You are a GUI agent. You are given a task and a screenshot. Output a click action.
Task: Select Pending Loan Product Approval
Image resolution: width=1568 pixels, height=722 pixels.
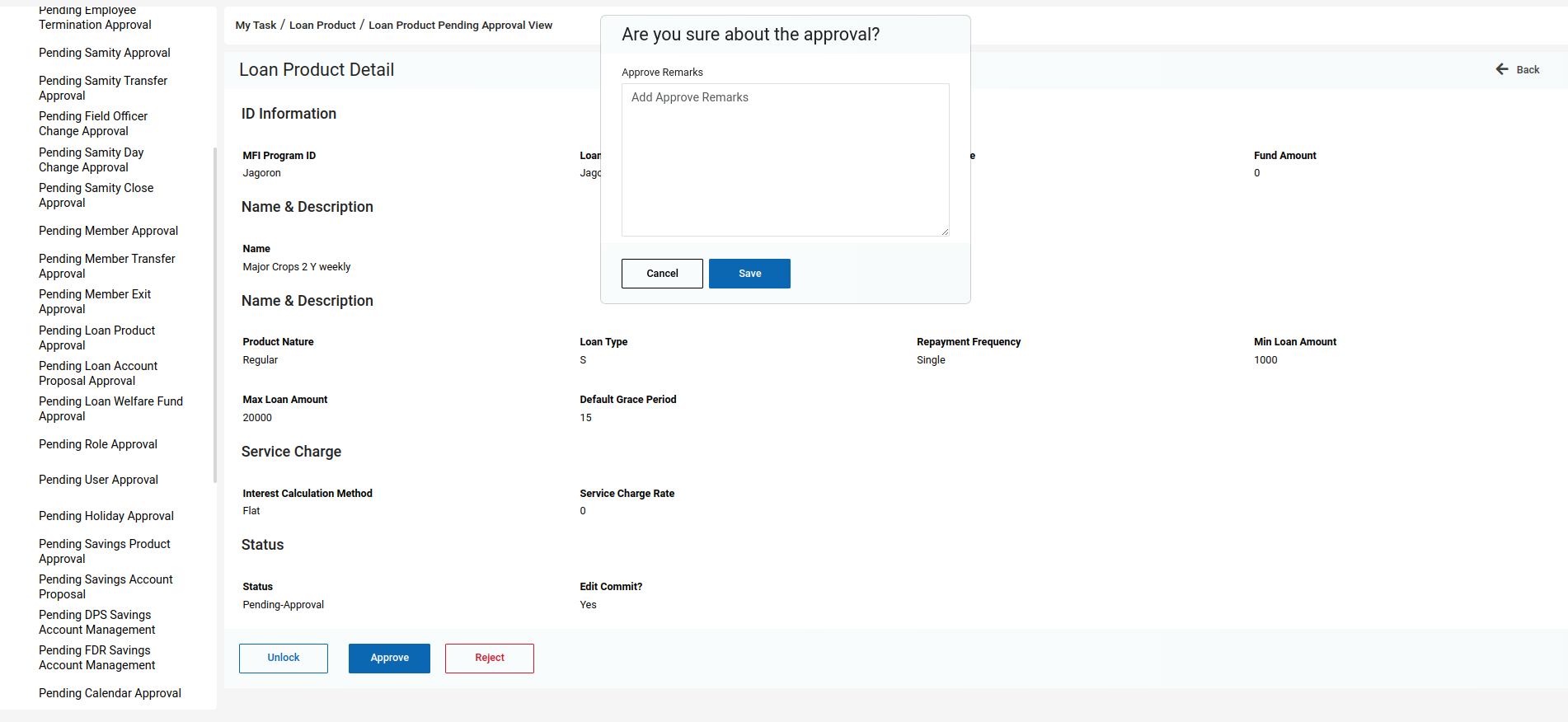click(96, 338)
